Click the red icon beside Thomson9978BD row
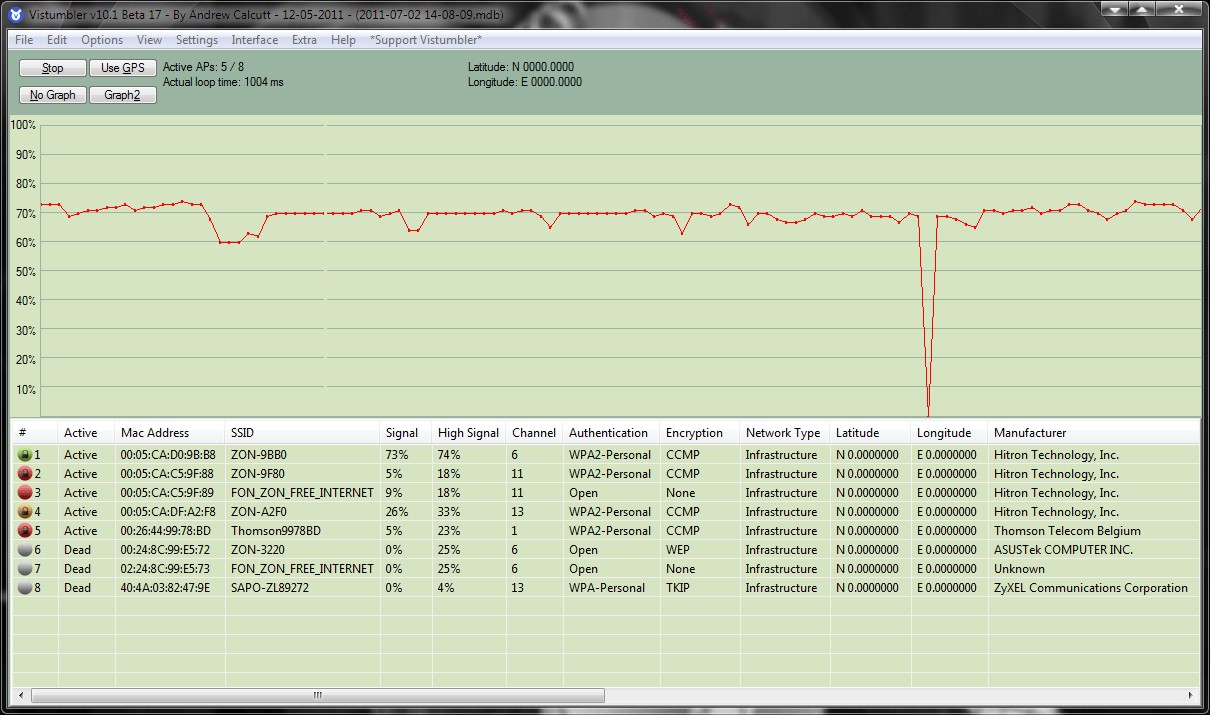 click(x=25, y=531)
